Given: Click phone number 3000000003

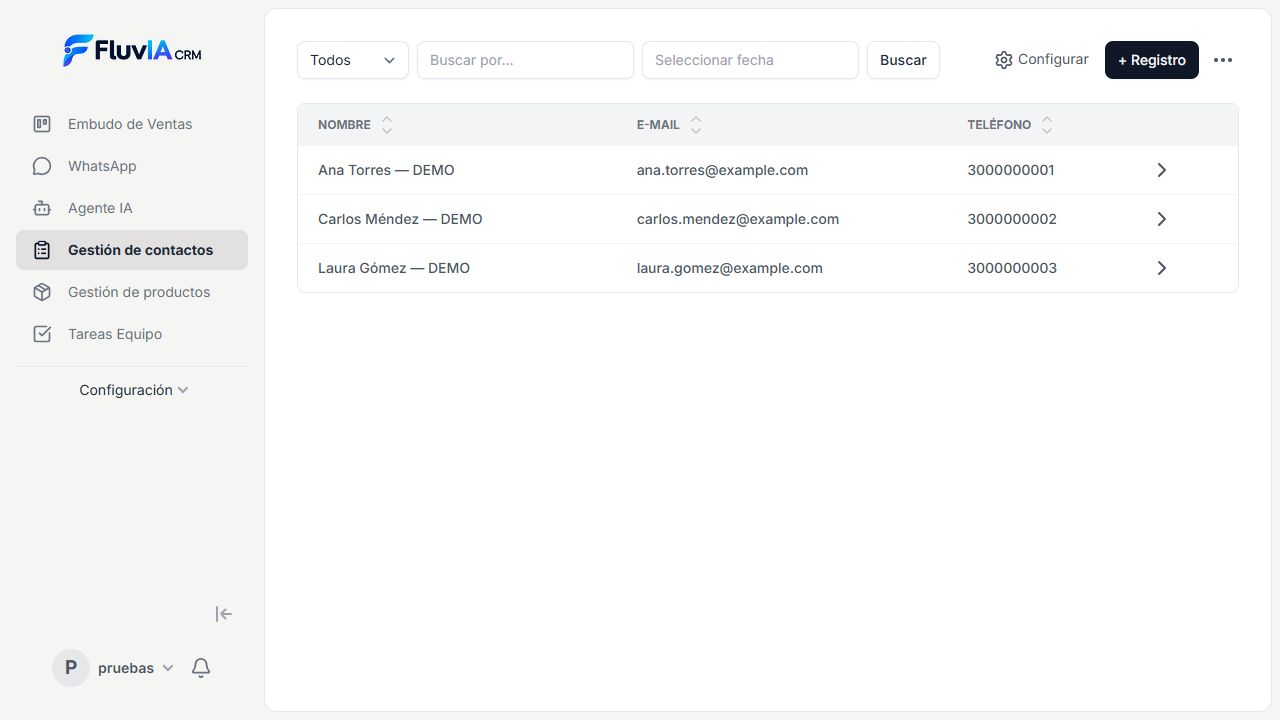Looking at the screenshot, I should pos(1012,268).
